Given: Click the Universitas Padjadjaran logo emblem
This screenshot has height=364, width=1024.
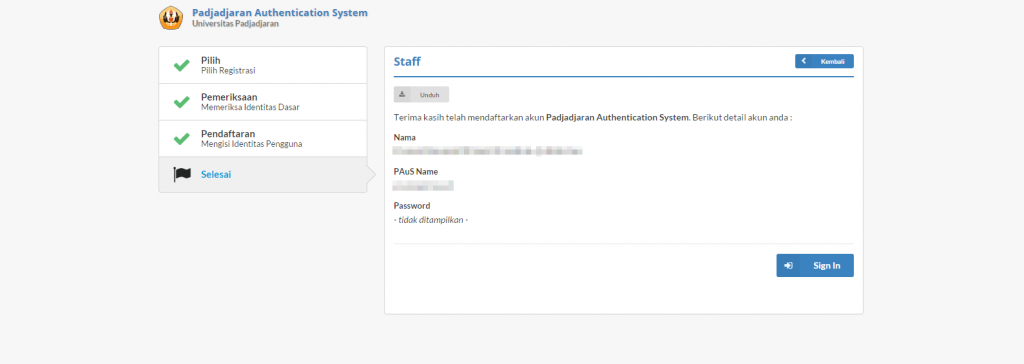Looking at the screenshot, I should pos(171,18).
